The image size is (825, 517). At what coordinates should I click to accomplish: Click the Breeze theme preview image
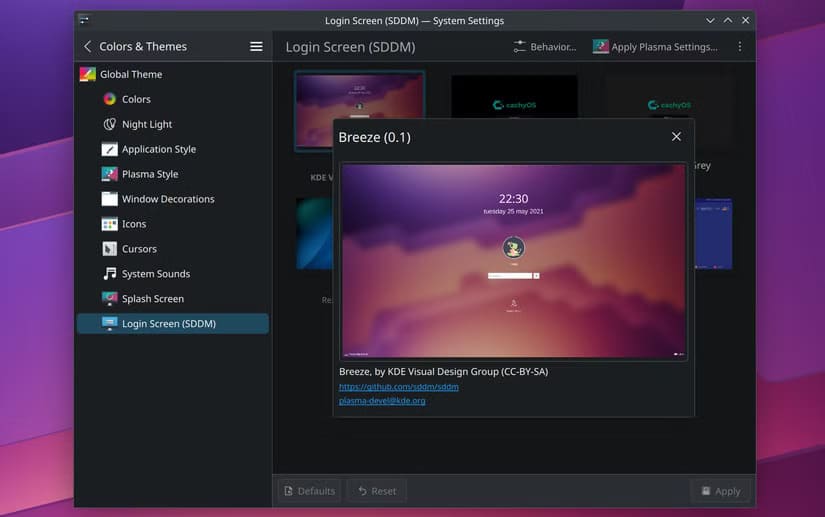pyautogui.click(x=513, y=260)
